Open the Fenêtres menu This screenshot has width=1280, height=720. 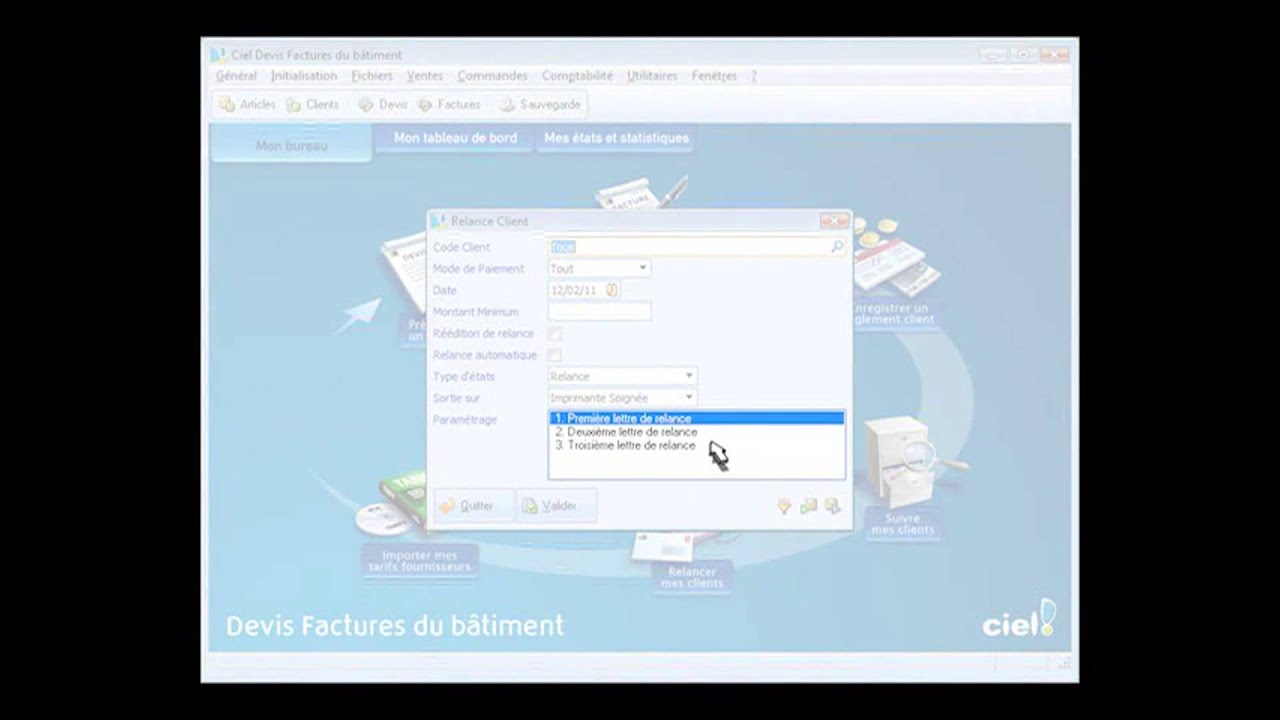coord(714,76)
